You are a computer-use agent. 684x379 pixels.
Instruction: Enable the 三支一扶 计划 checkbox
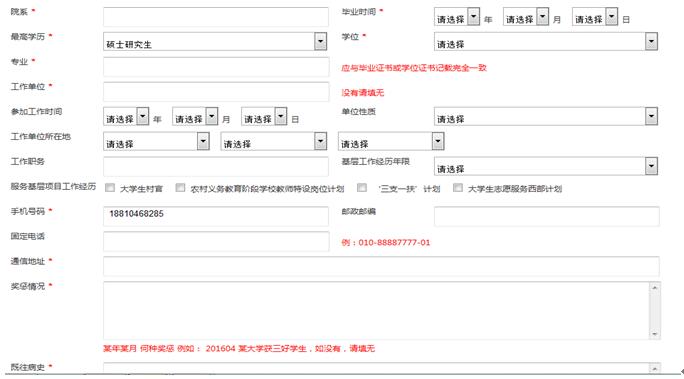pyautogui.click(x=362, y=188)
